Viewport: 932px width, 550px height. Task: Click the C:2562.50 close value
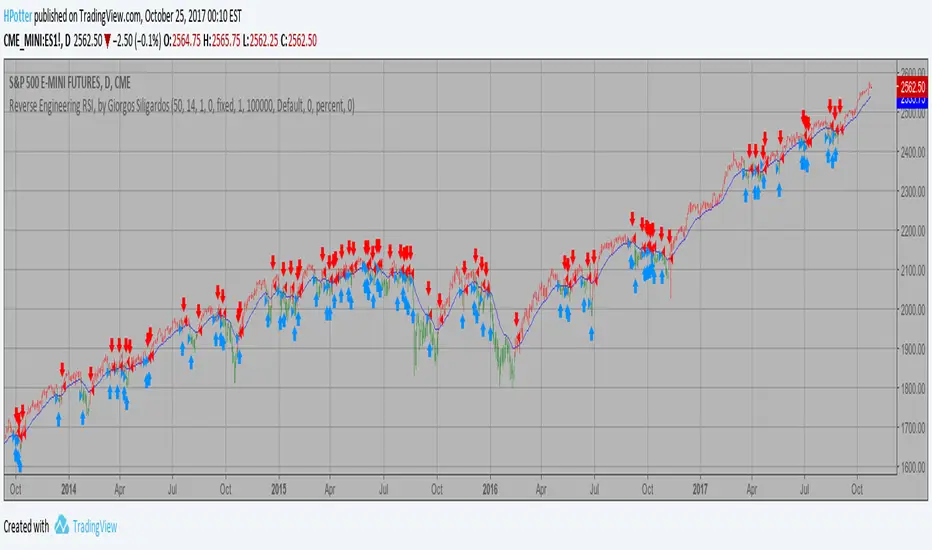[x=298, y=41]
